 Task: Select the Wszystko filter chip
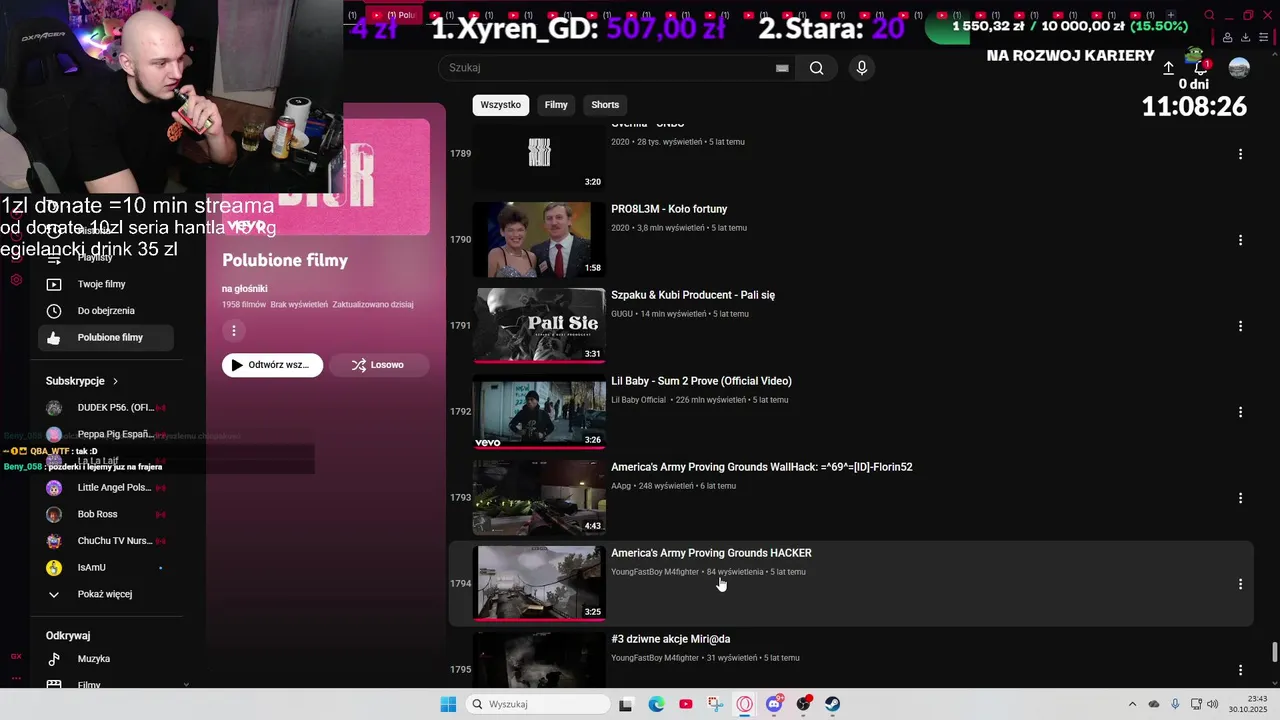pyautogui.click(x=500, y=105)
